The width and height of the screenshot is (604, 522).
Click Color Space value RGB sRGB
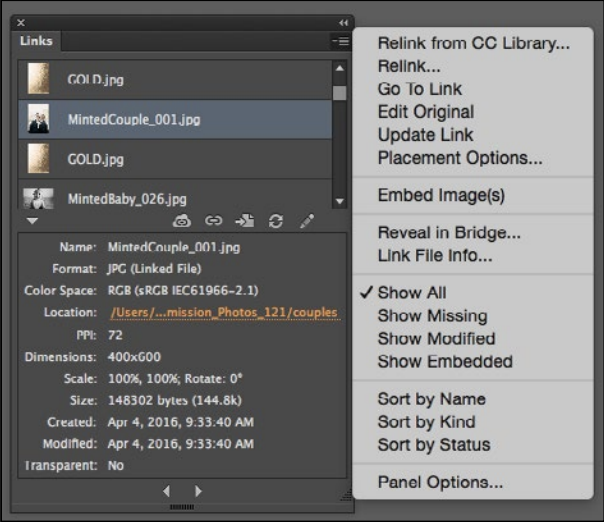tap(183, 290)
